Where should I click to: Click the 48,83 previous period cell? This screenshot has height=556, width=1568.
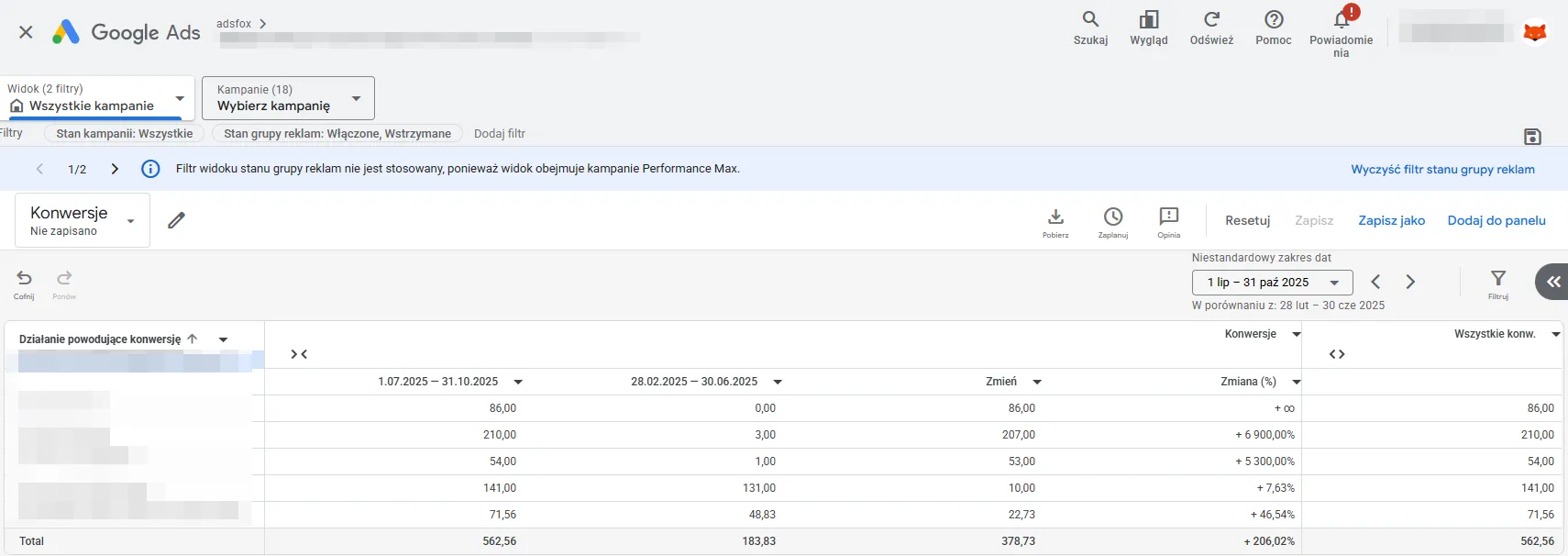point(762,515)
